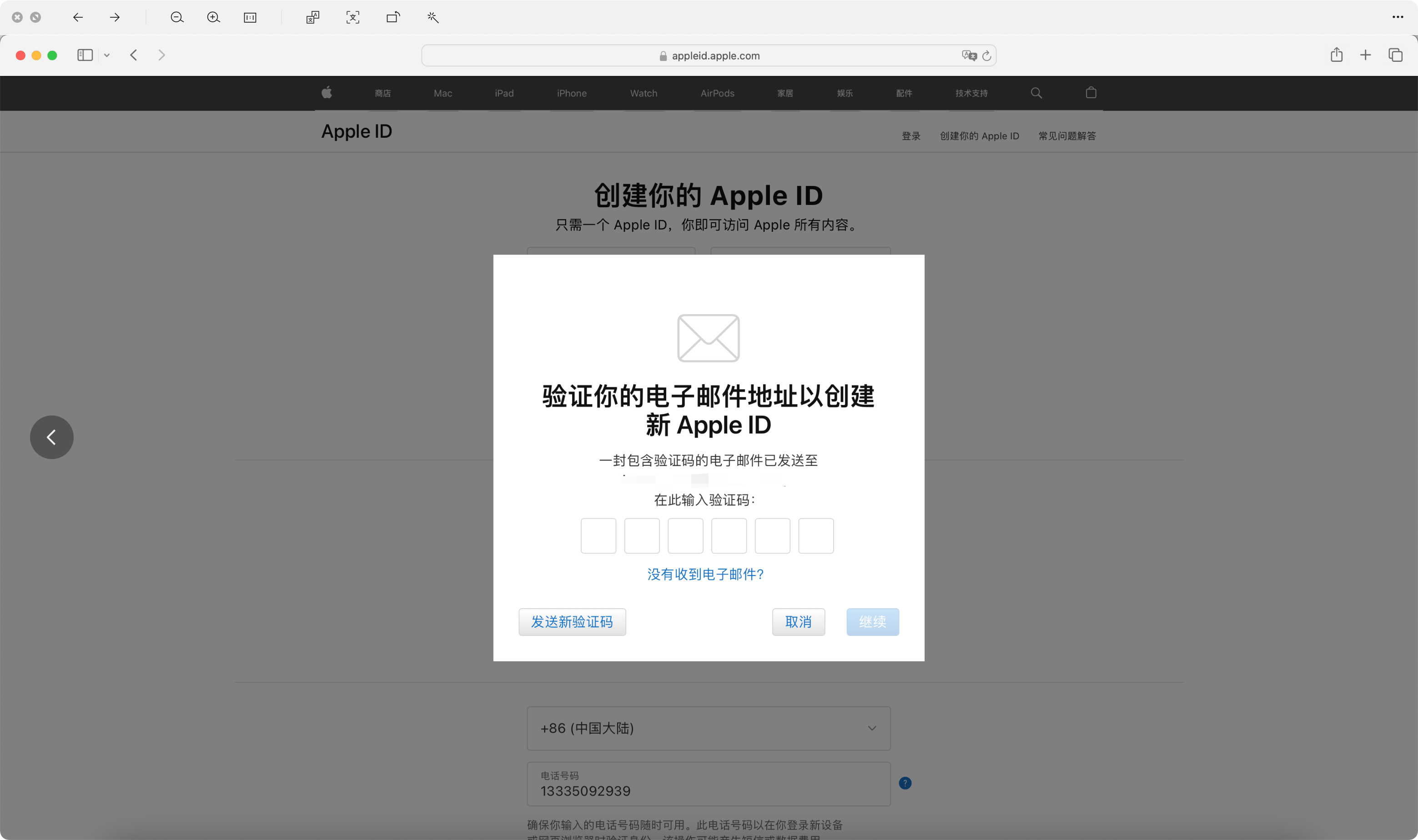Open the three-dots more options menu
The image size is (1418, 840).
pos(1398,17)
